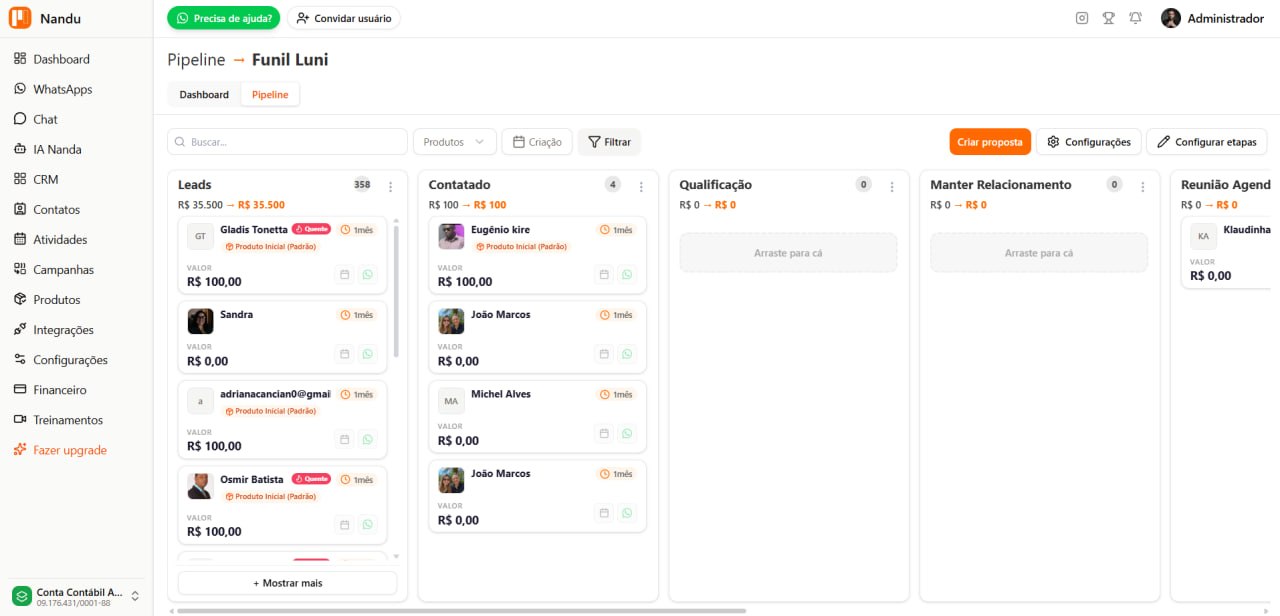Screen dimensions: 1280x616
Task: Open WhatsApp on Gladis Tonetta card
Action: click(x=367, y=275)
